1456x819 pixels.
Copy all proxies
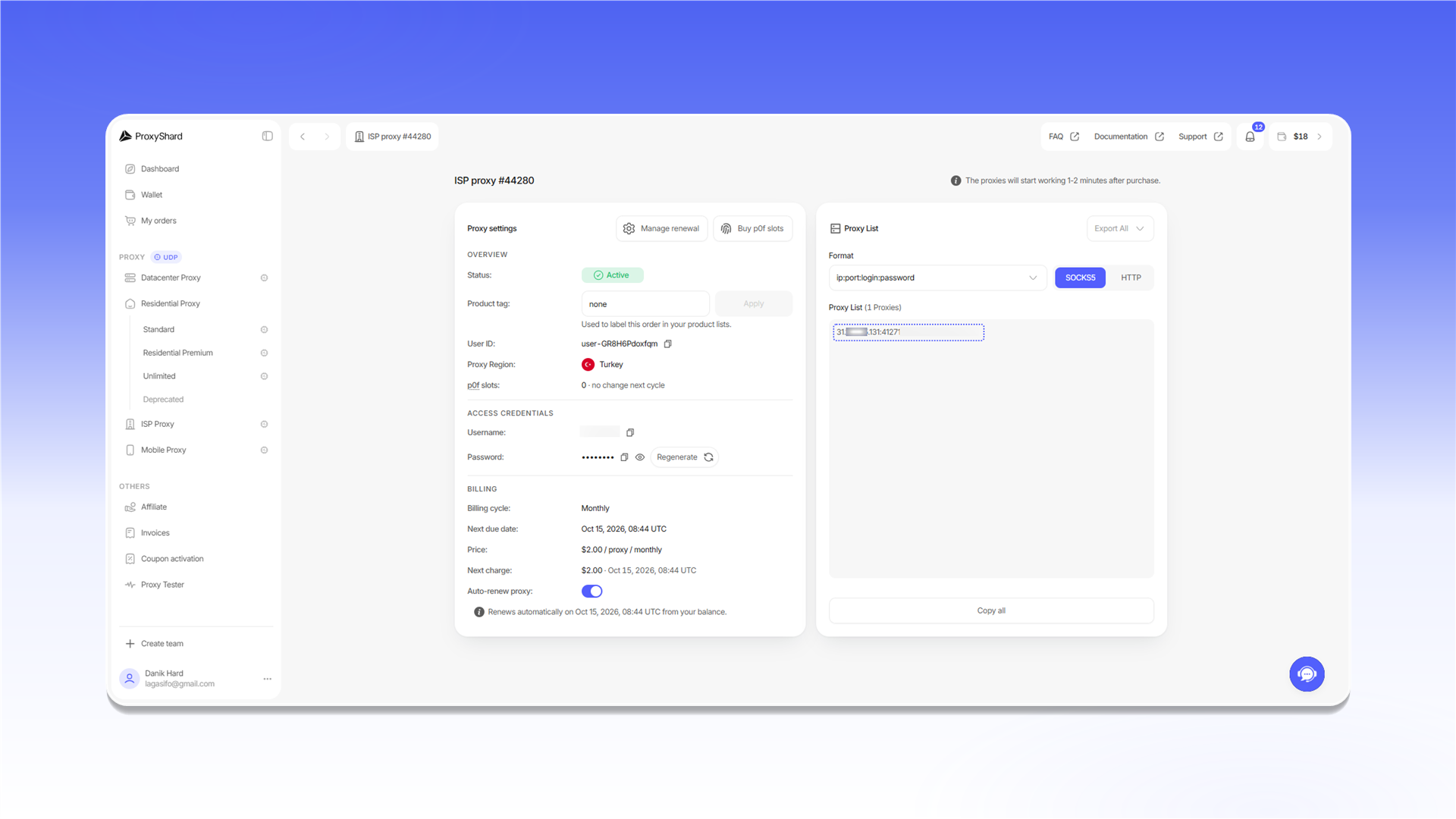pos(991,611)
